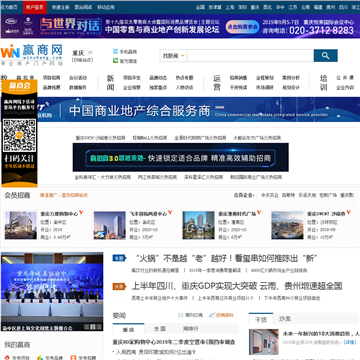This screenshot has width=360, height=360.
Task: Open 企业内训 under 培训 navigation
Action: point(345,87)
